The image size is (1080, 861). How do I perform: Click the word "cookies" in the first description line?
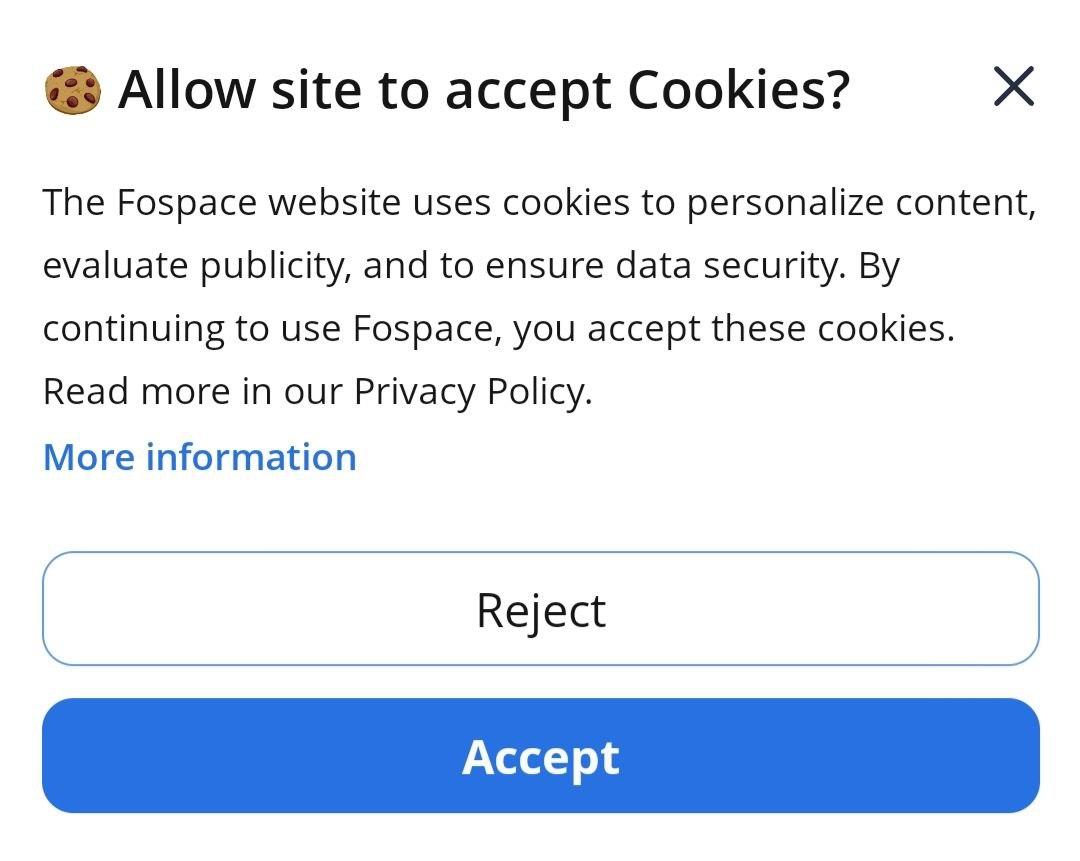click(566, 203)
